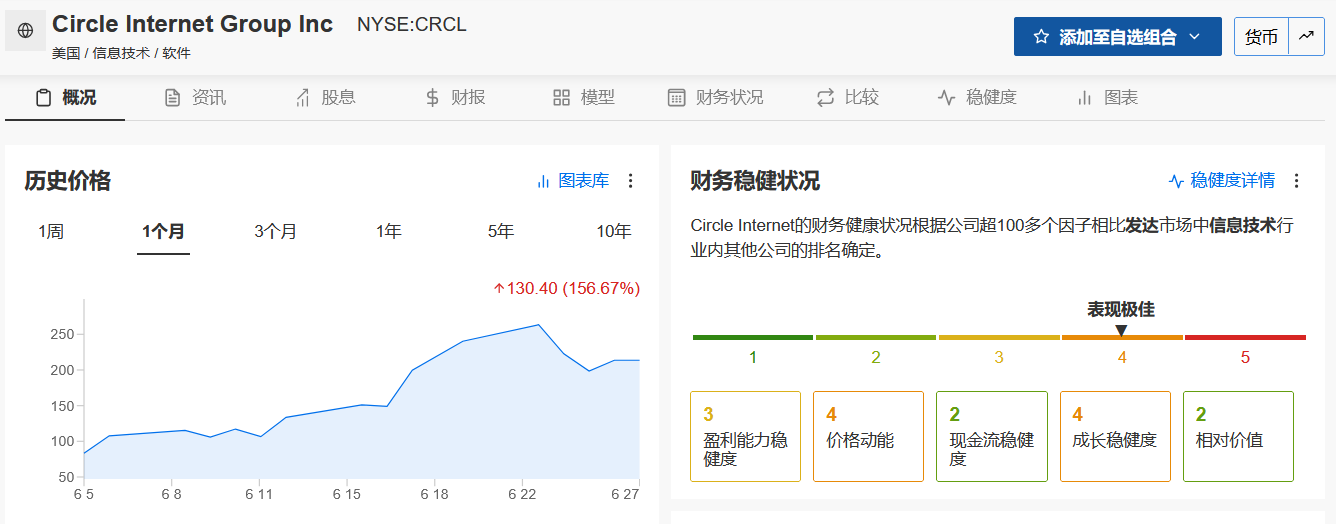Open the 图表库 link

point(573,181)
